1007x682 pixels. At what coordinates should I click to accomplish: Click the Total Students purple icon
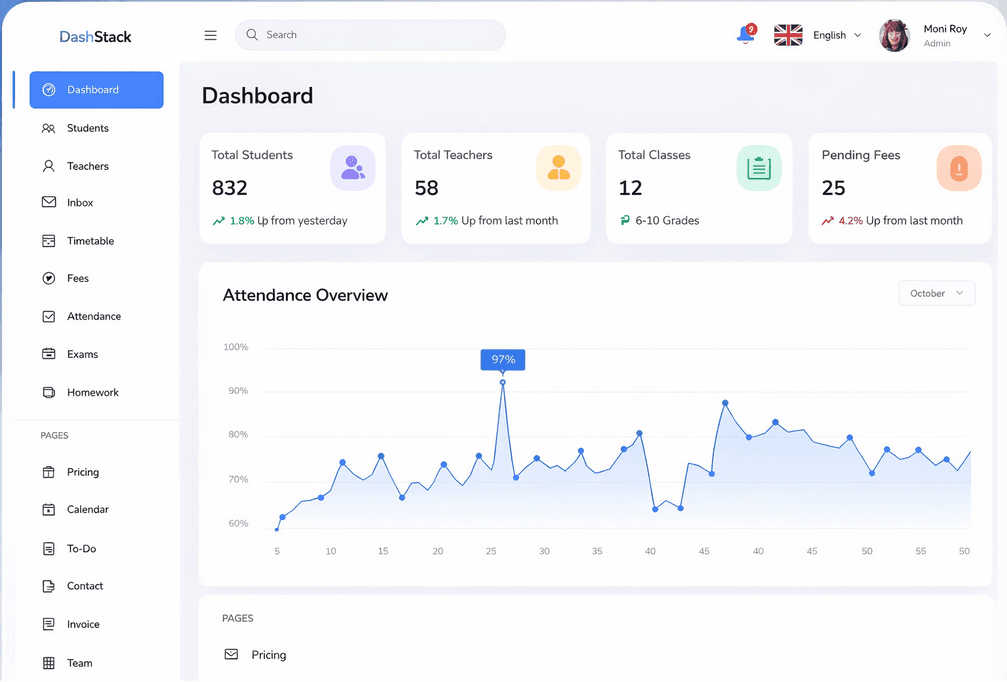click(x=352, y=168)
